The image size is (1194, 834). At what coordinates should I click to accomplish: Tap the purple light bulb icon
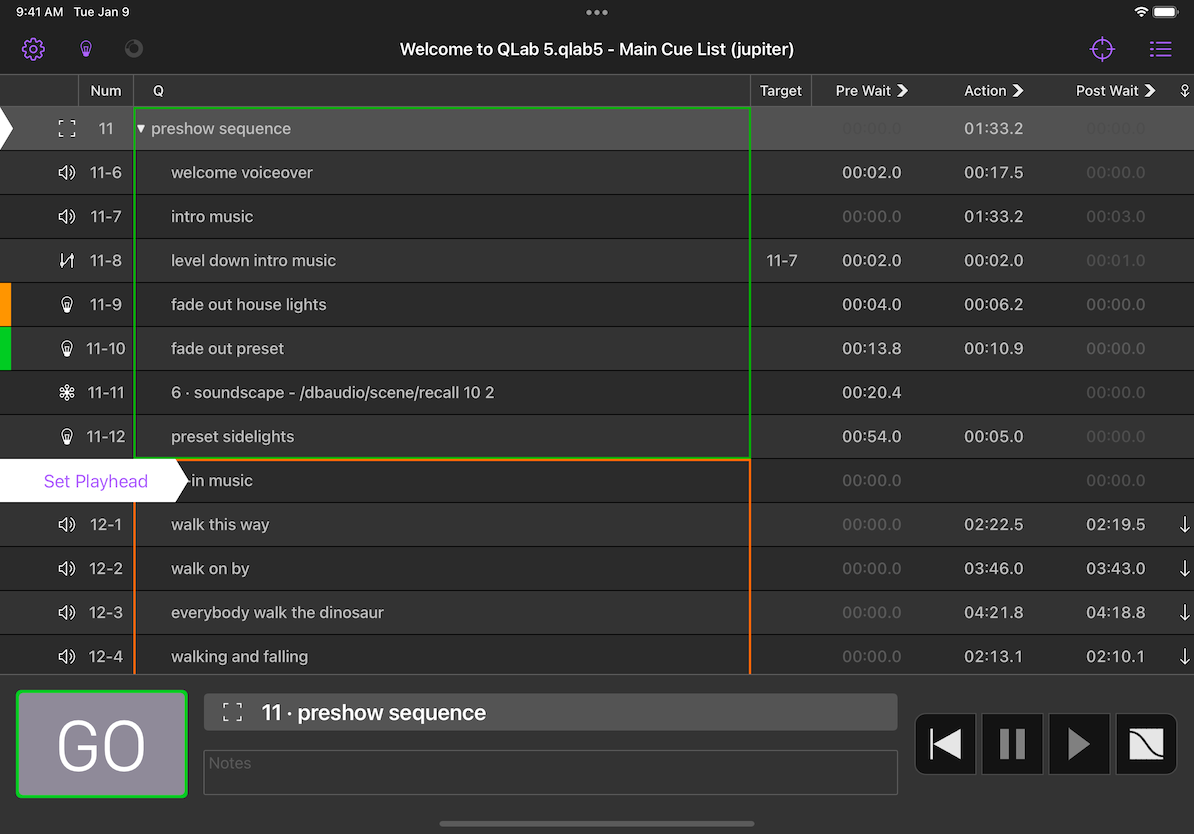(86, 49)
